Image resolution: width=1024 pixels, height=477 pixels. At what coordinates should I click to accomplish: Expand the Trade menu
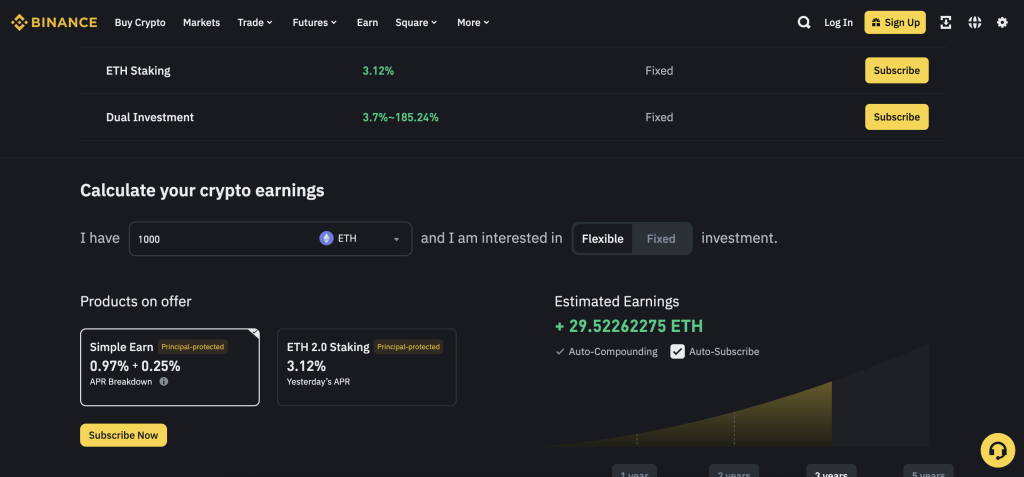[x=255, y=22]
